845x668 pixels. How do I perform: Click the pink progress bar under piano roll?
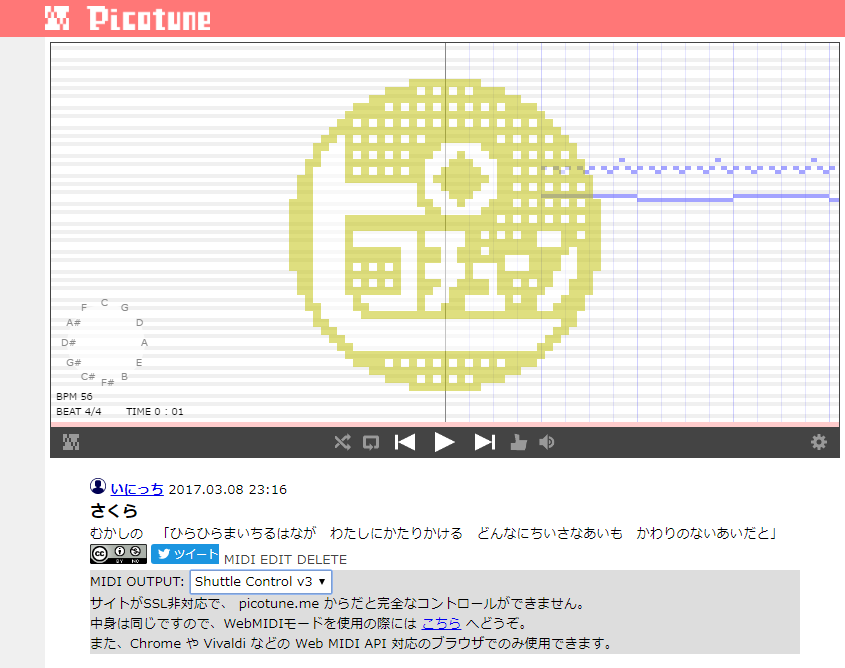(x=445, y=425)
